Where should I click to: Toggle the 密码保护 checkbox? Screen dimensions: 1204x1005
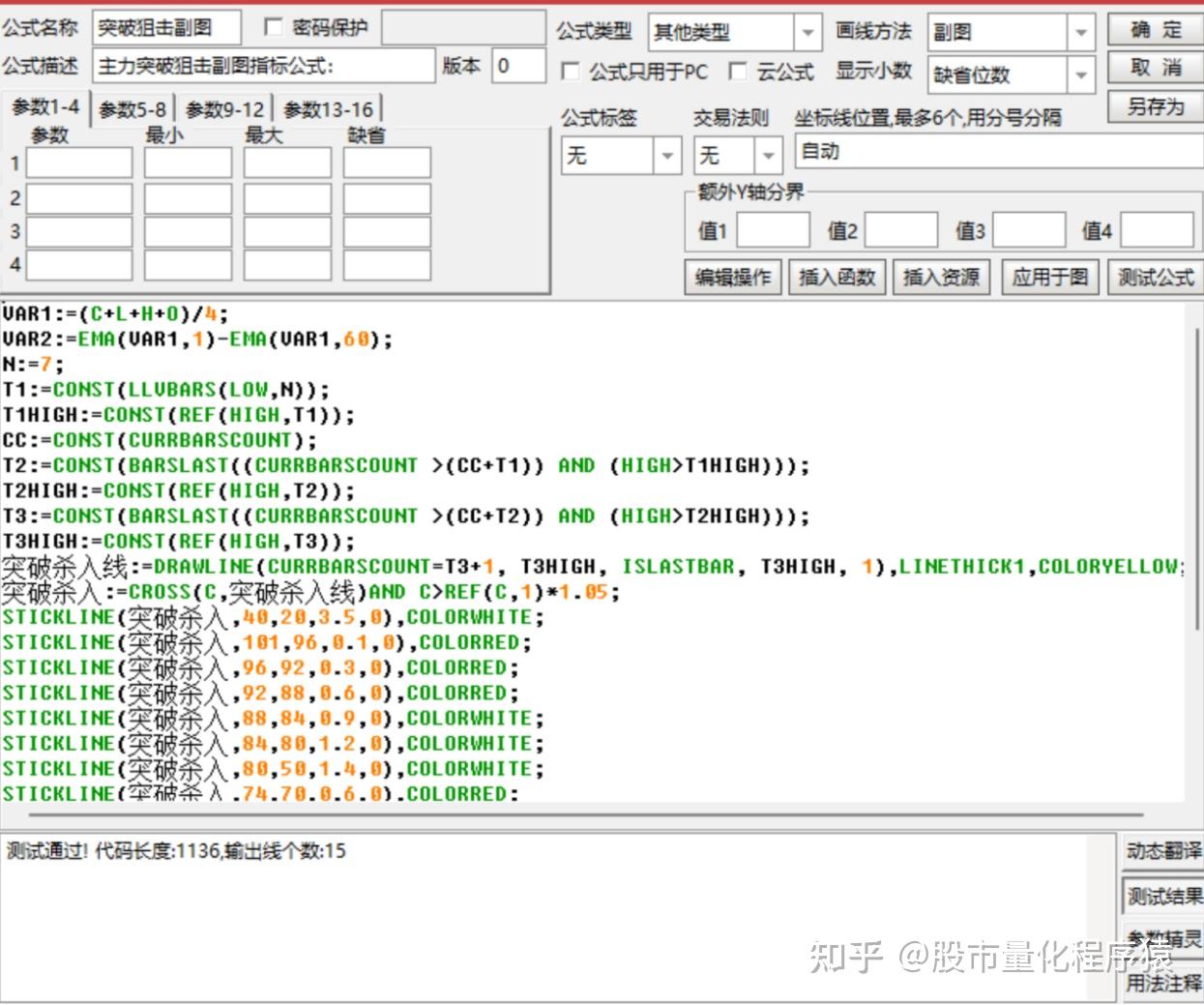(274, 27)
